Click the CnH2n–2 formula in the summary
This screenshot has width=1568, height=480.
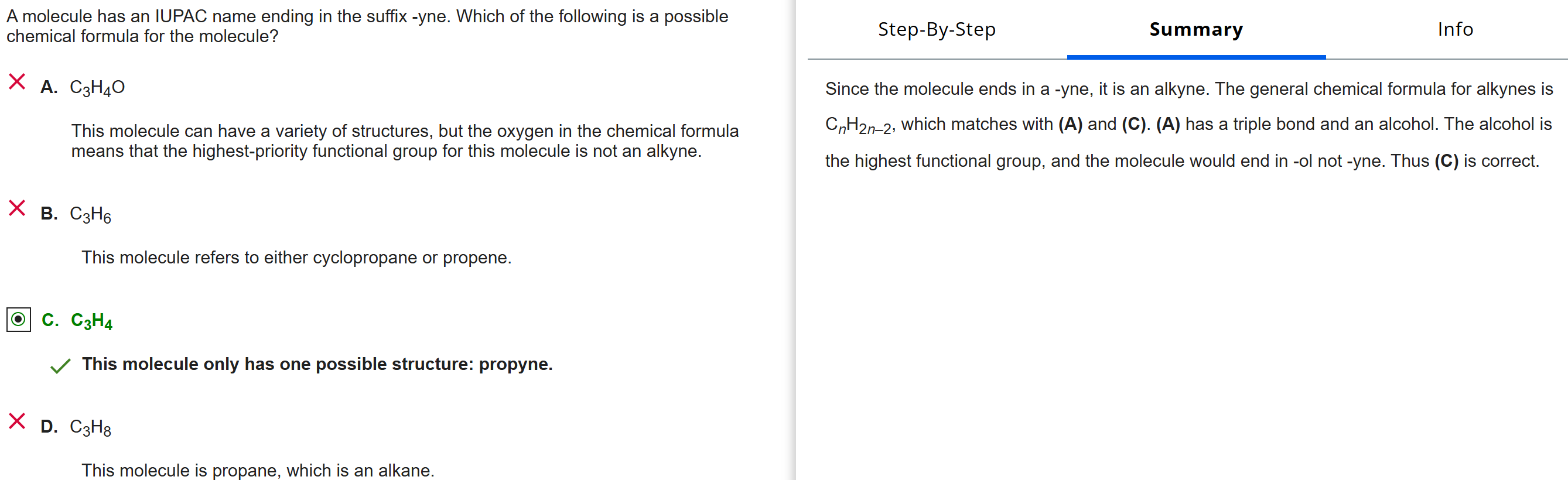pos(858,125)
